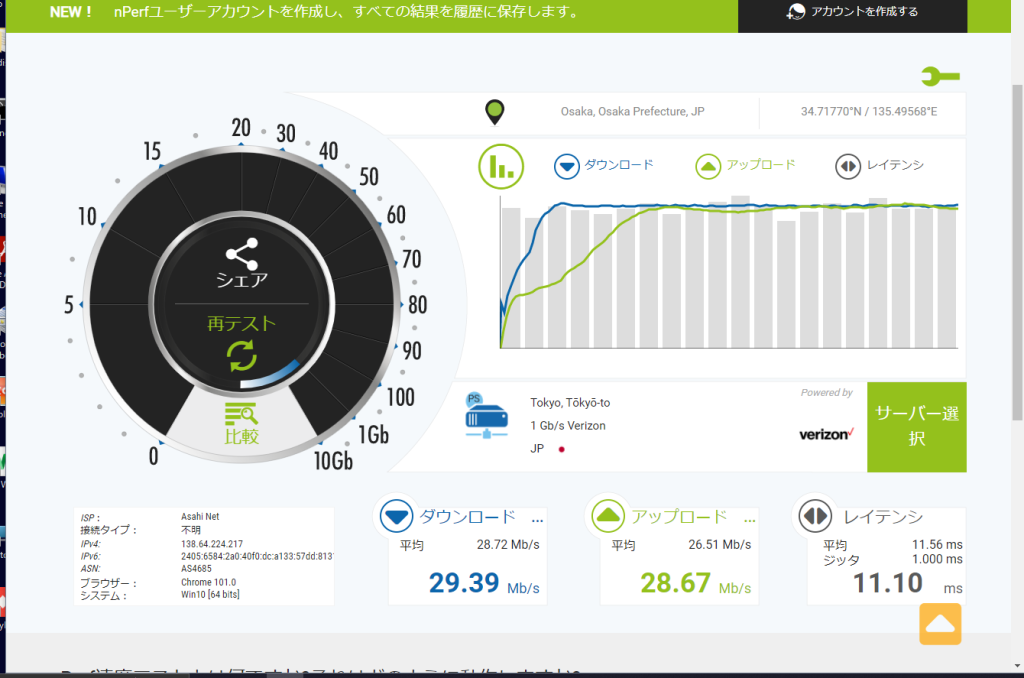Image resolution: width=1024 pixels, height=678 pixels.
Task: Click the ASN value AS4685
Action: (x=196, y=569)
